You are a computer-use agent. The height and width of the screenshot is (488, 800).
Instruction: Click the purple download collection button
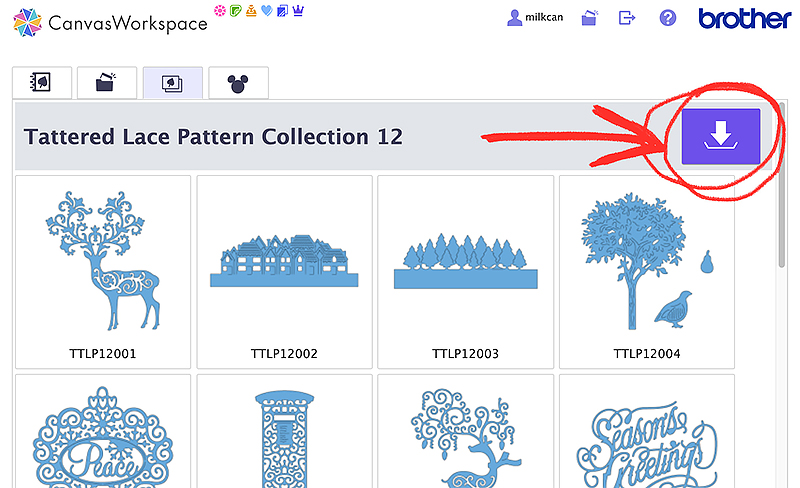tap(720, 137)
